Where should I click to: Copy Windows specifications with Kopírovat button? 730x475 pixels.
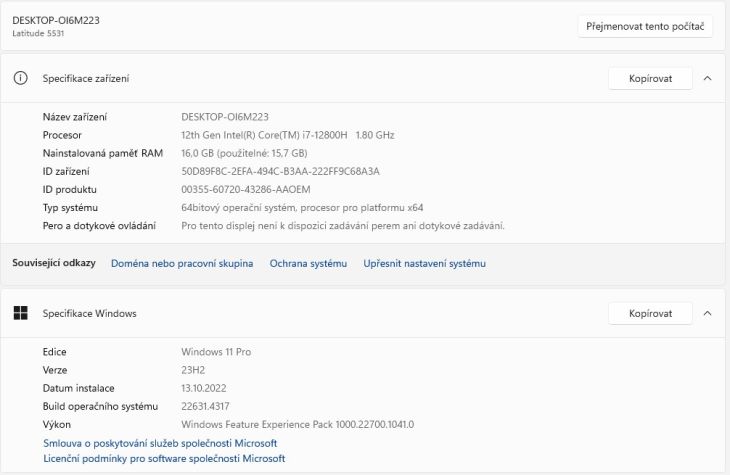click(650, 313)
